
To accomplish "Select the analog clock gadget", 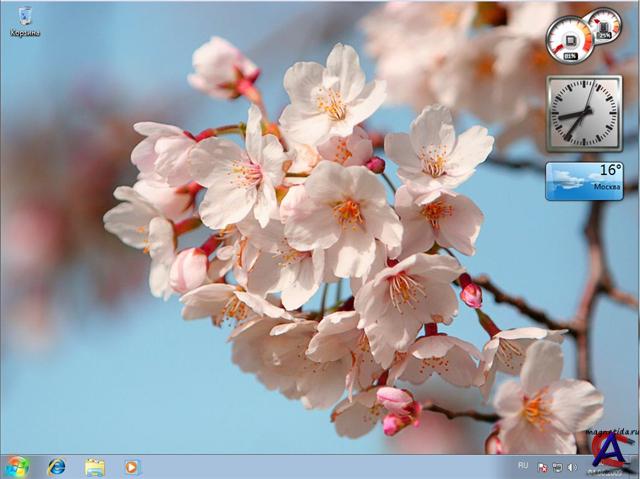I will [x=584, y=112].
